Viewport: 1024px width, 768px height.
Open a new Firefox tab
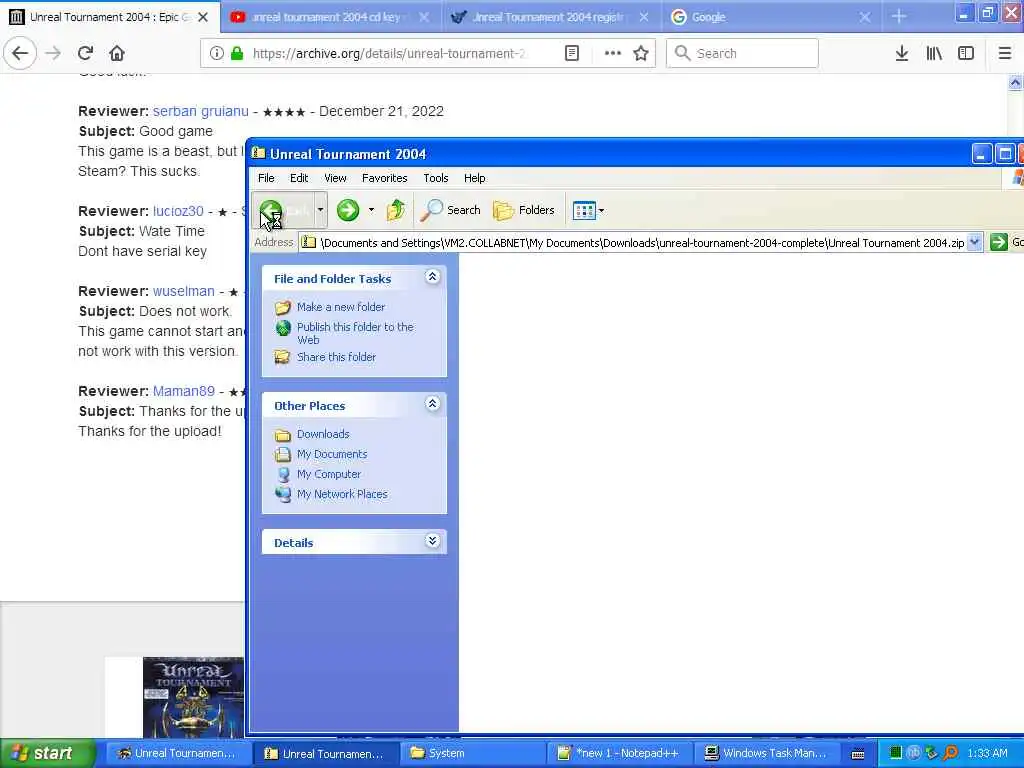point(899,16)
